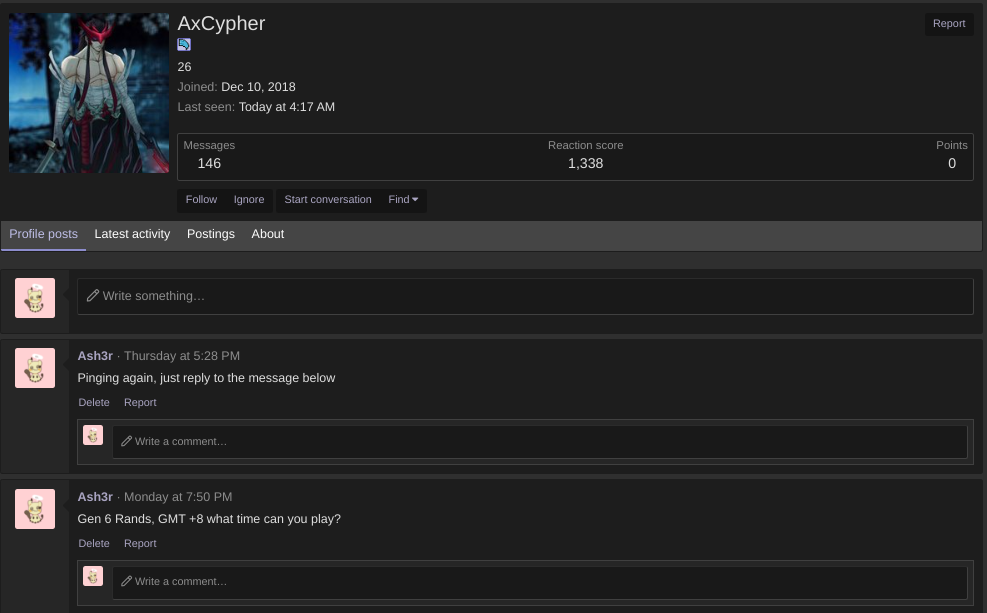
Task: Switch to the Latest activity tab
Action: coord(132,234)
